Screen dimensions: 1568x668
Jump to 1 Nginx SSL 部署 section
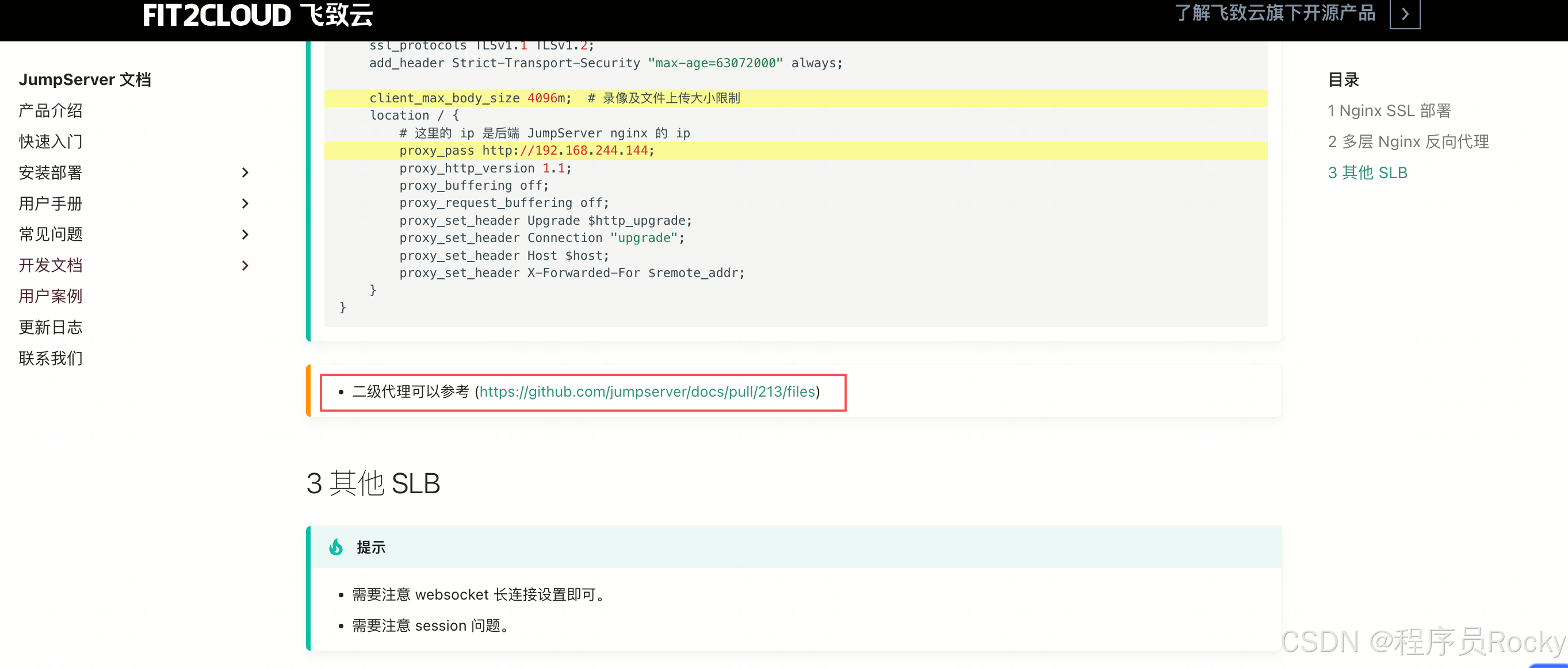click(1389, 111)
